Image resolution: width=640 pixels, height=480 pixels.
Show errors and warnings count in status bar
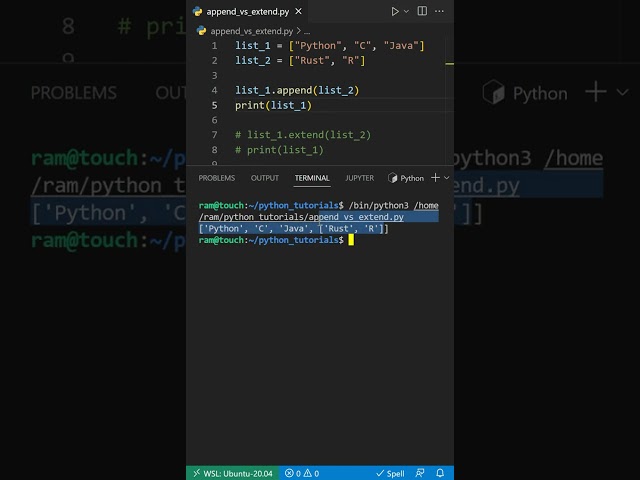pyautogui.click(x=302, y=473)
